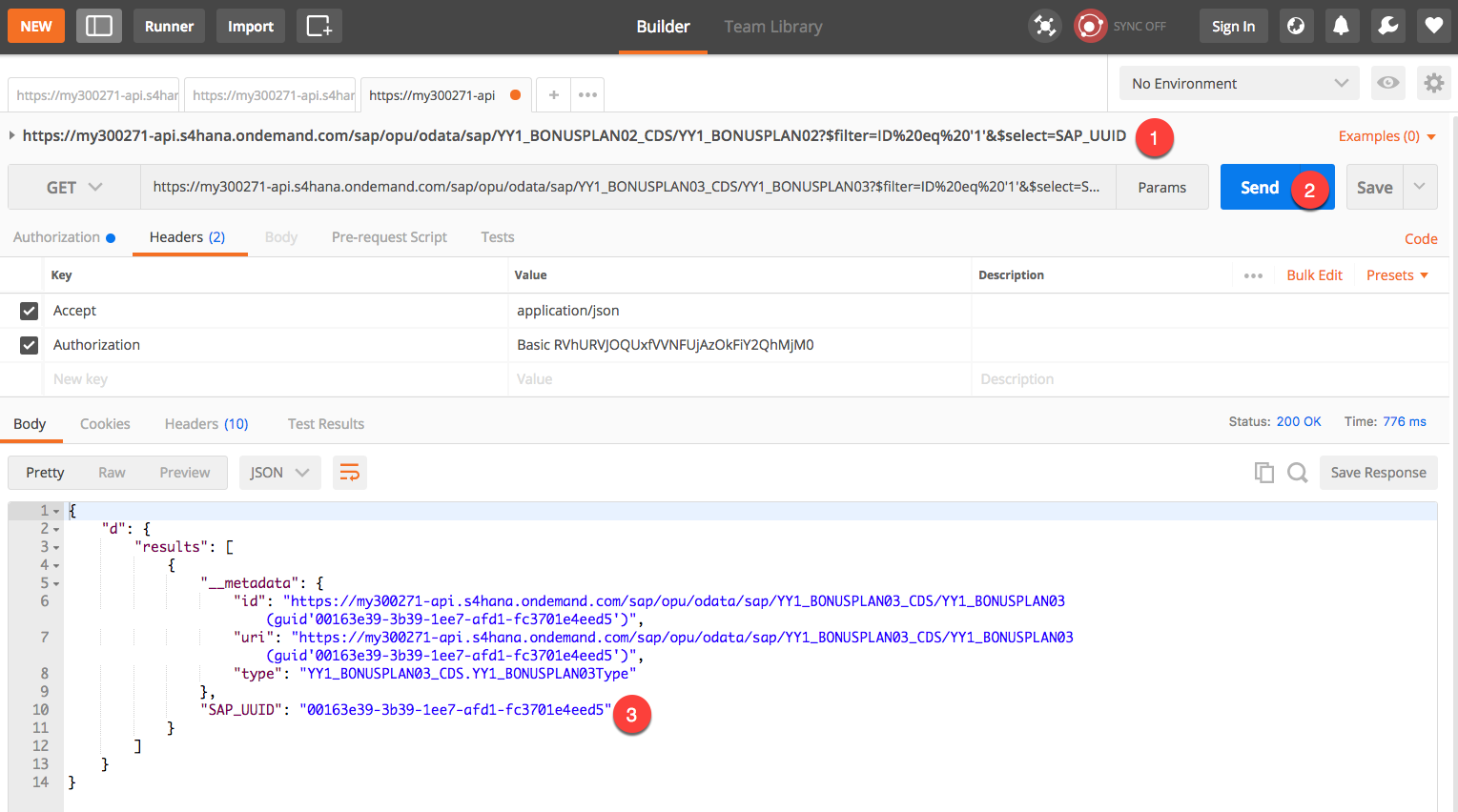Toggle response line wrap icon
Screen dimensions: 1458x812
[x=350, y=473]
